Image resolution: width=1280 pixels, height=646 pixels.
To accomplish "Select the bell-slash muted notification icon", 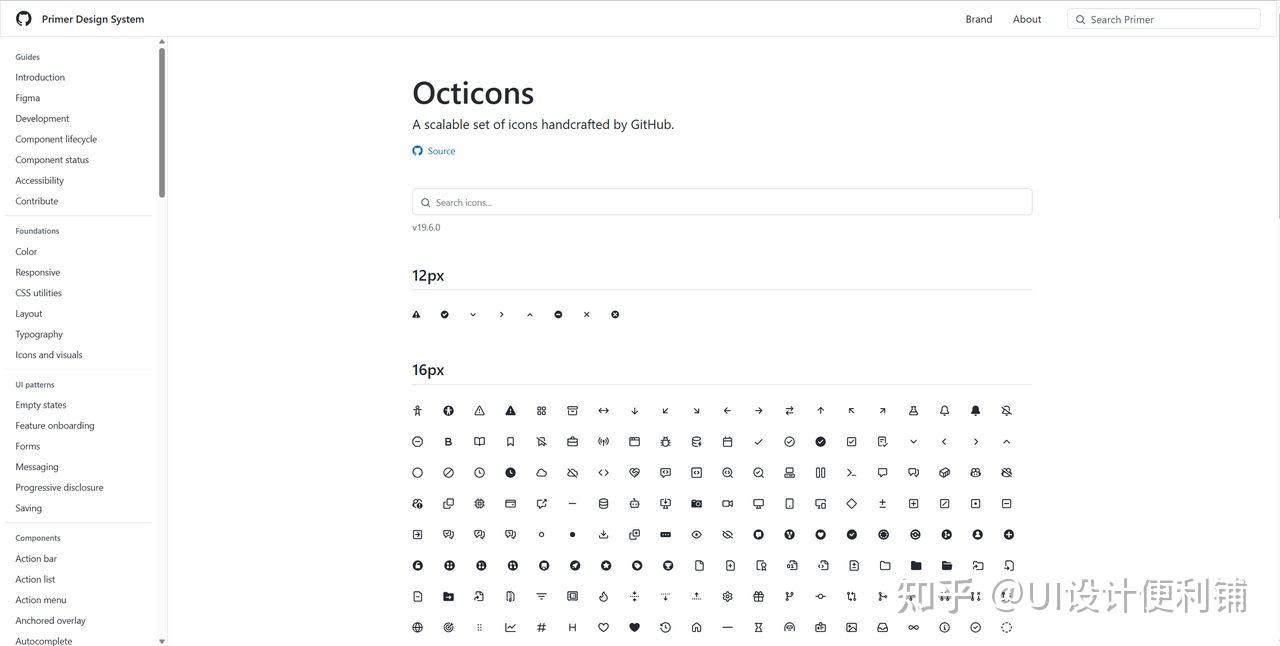I will click(1006, 411).
